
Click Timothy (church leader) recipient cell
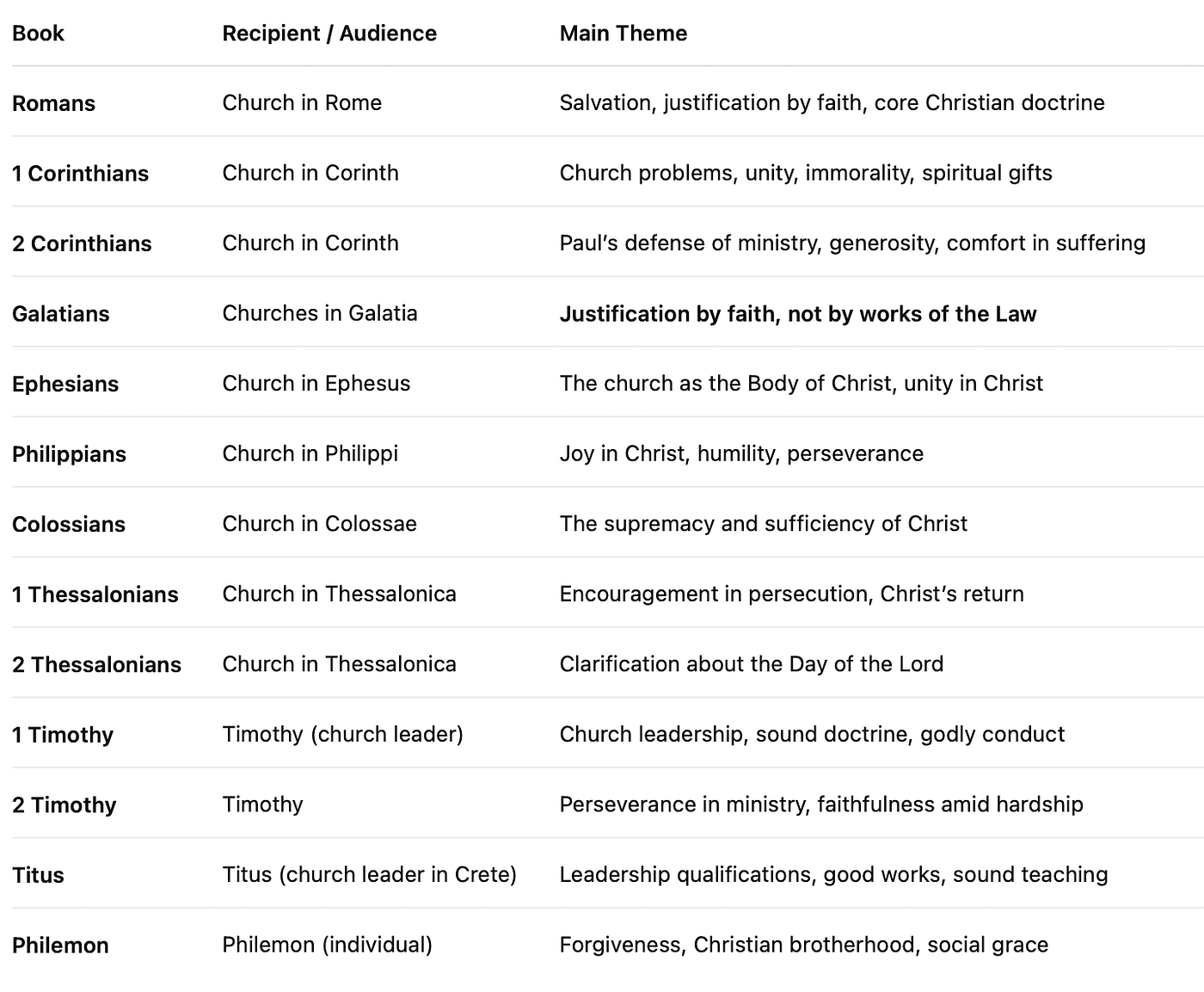coord(343,734)
